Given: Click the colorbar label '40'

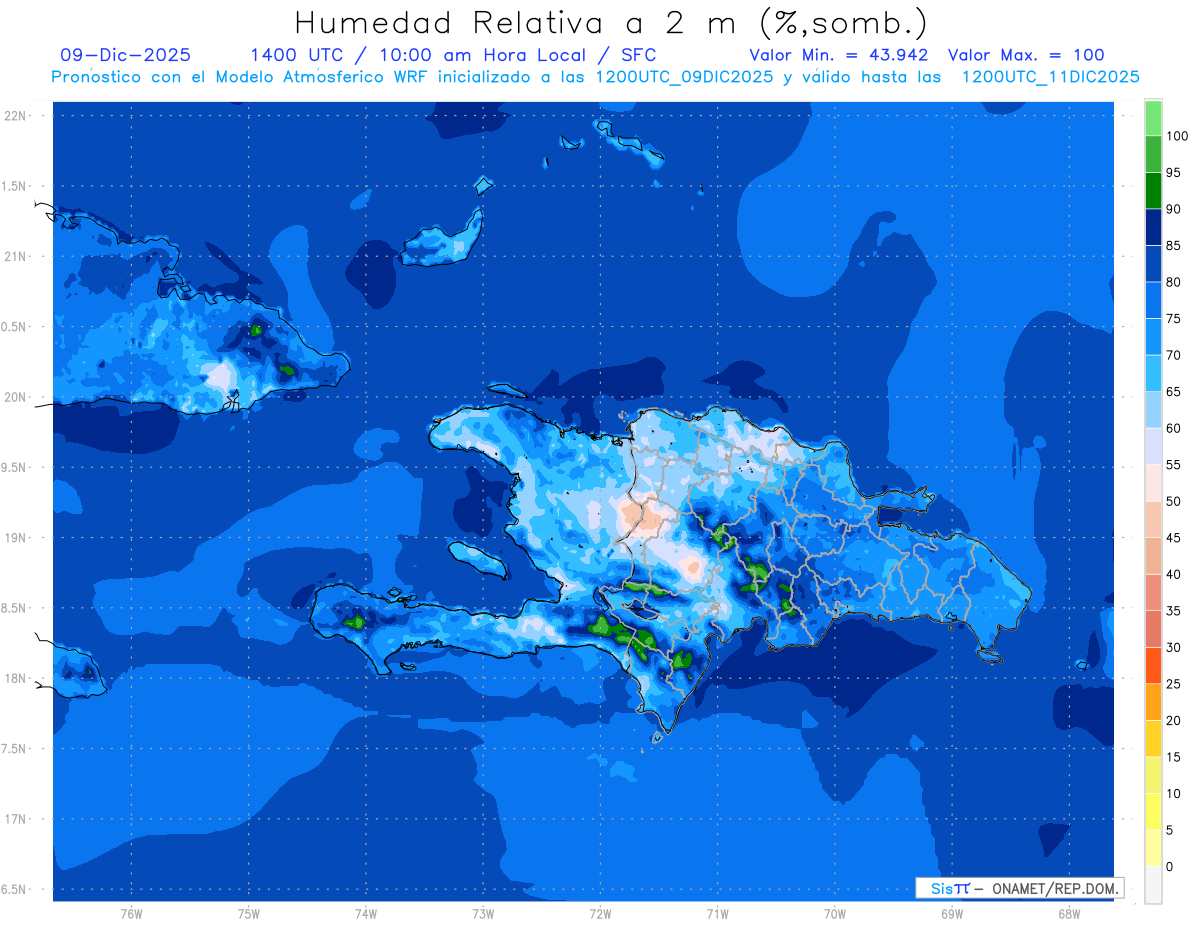Looking at the screenshot, I should (x=1174, y=574).
